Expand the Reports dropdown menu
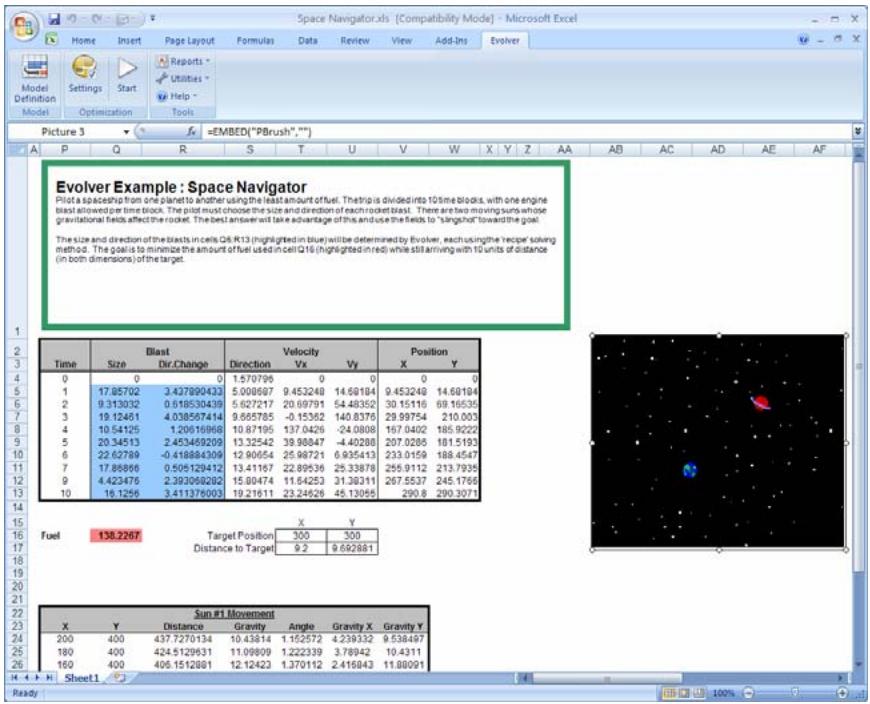870x704 pixels. (183, 61)
